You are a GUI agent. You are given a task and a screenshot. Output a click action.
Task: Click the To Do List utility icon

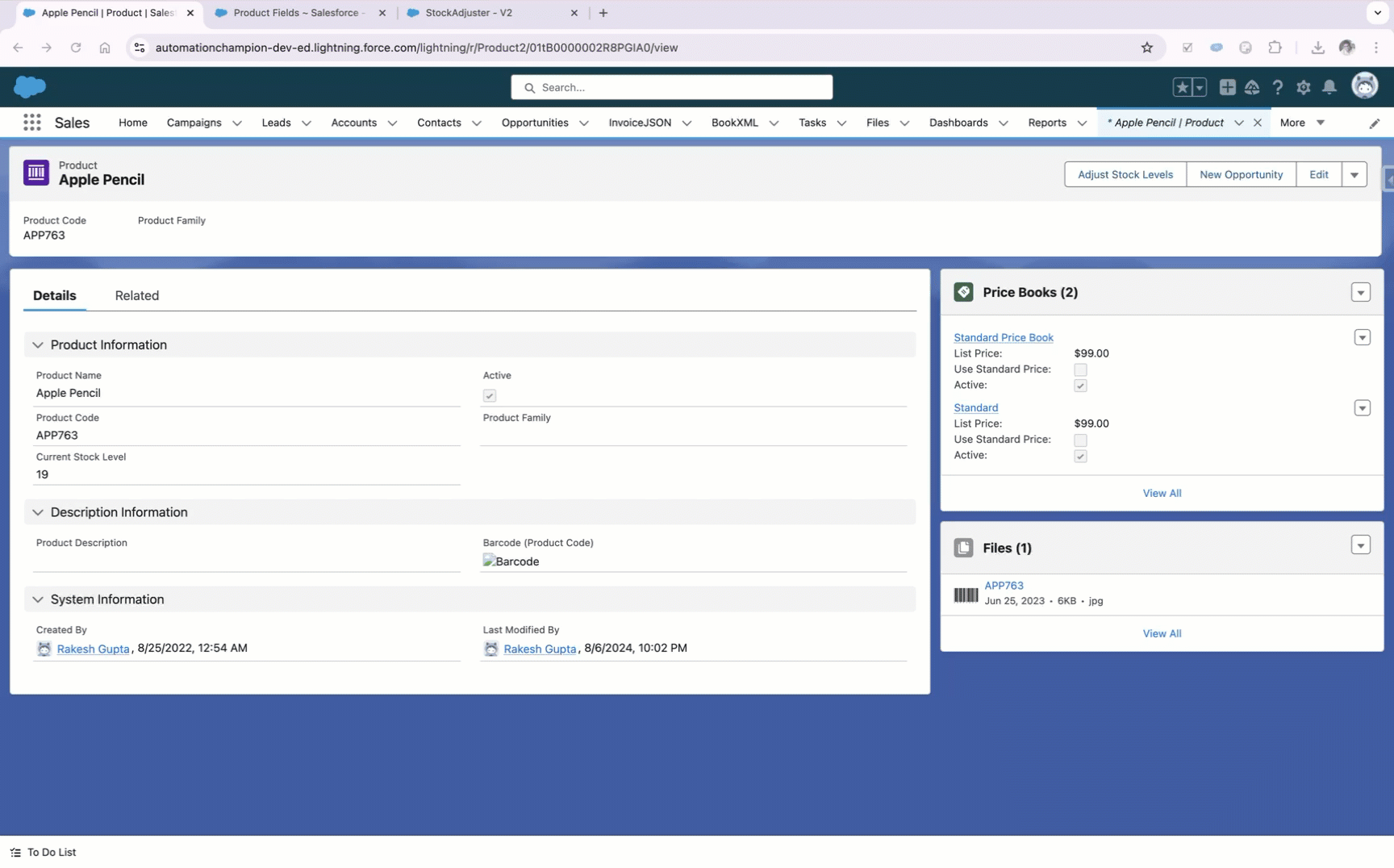(x=15, y=852)
